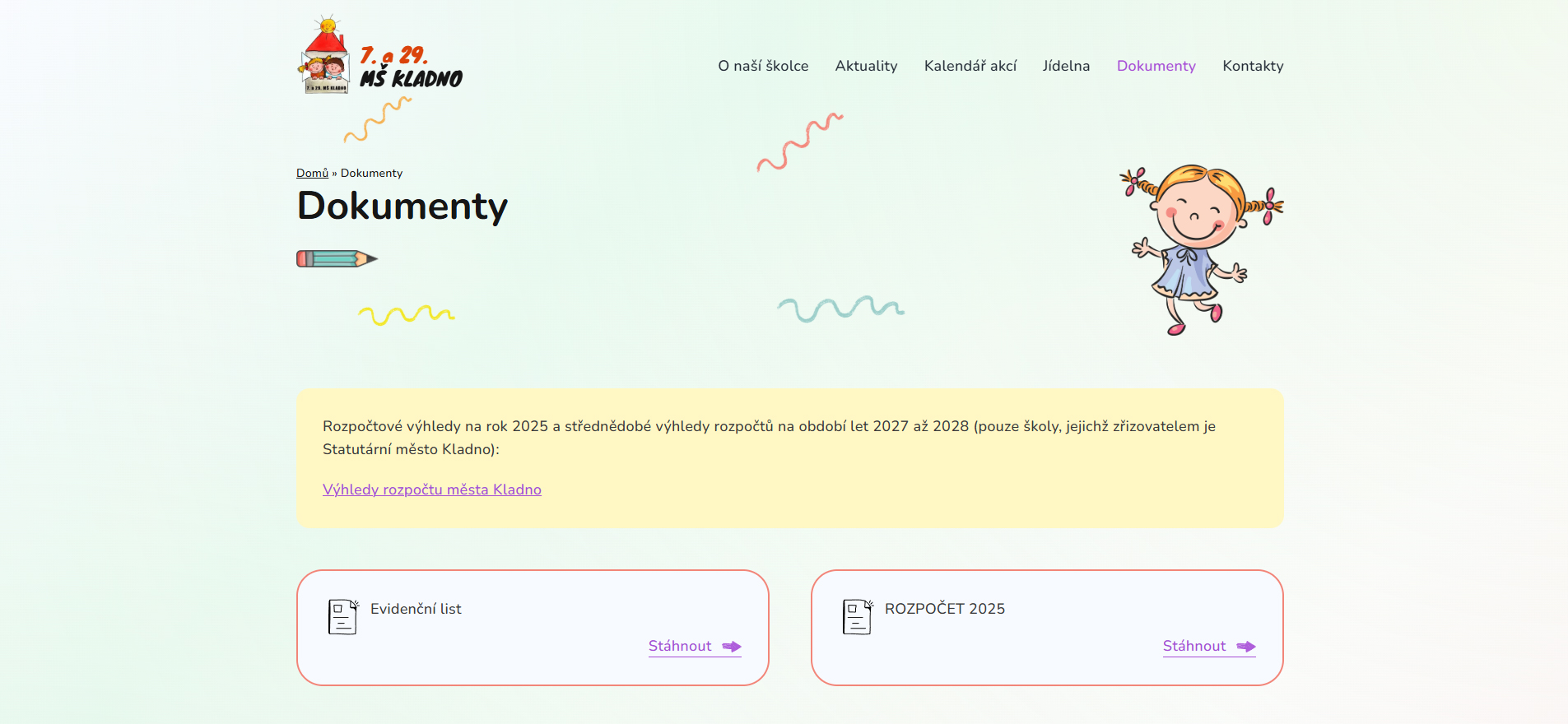The image size is (1568, 724).
Task: Click the ROZPOČET 2025 document title
Action: pos(944,609)
